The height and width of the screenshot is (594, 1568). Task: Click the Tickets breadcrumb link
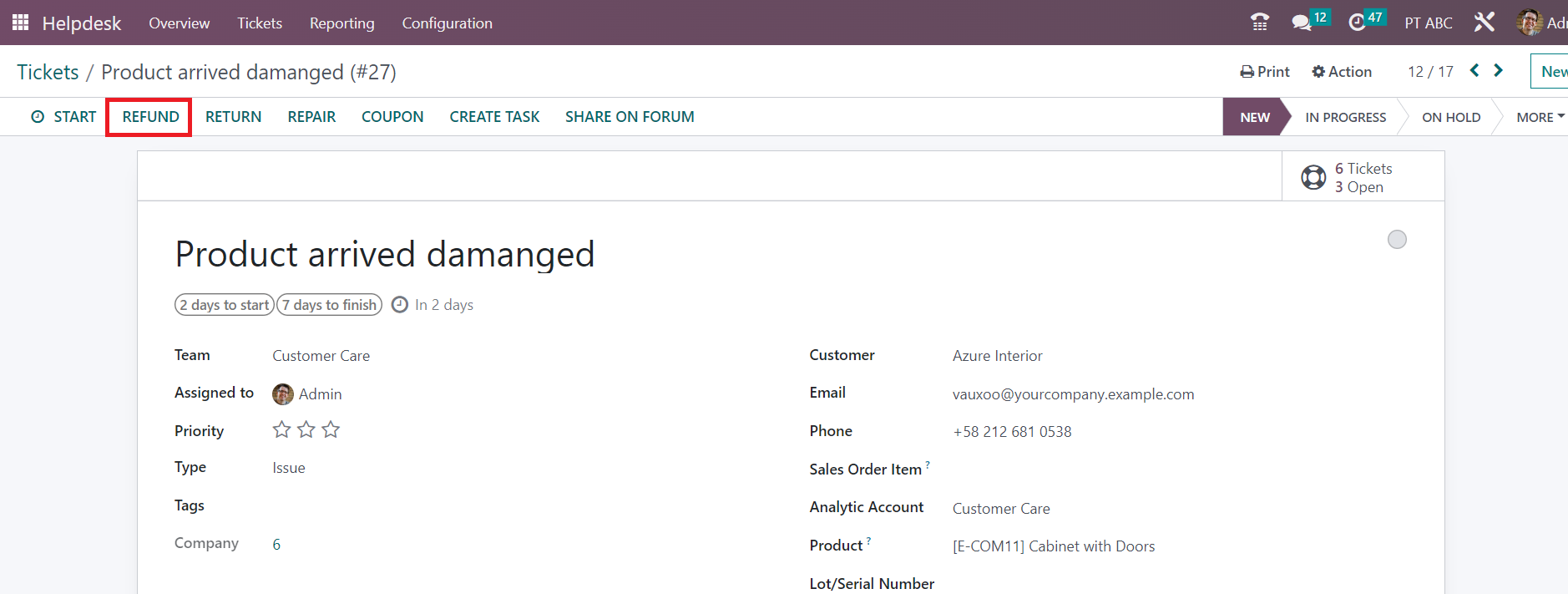48,73
